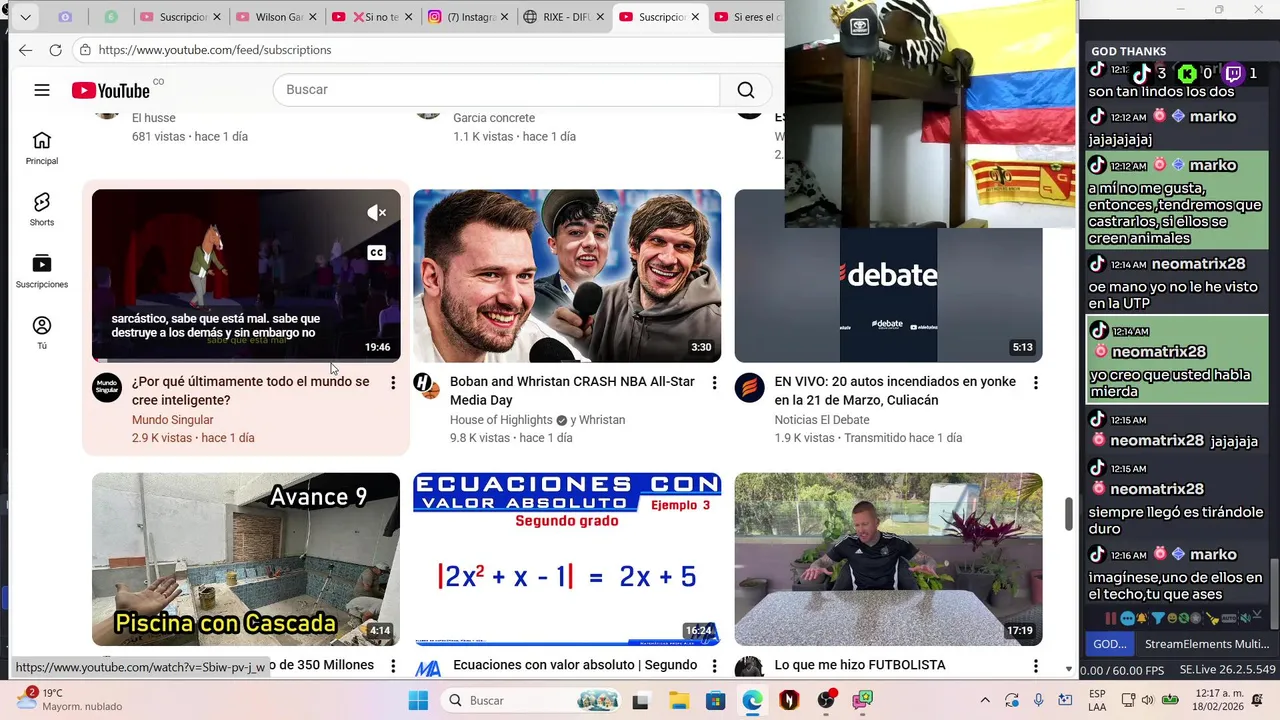Seek the Mundo Singular preview progress bar
This screenshot has height=720, width=1280.
tap(246, 361)
